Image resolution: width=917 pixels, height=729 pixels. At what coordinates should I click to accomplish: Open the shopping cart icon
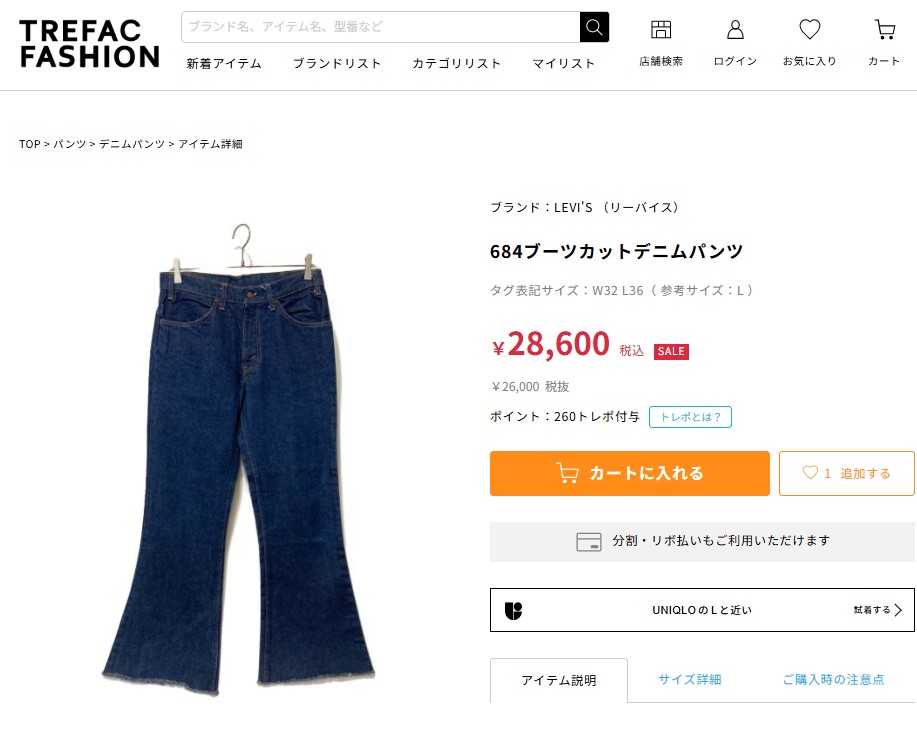(x=885, y=29)
